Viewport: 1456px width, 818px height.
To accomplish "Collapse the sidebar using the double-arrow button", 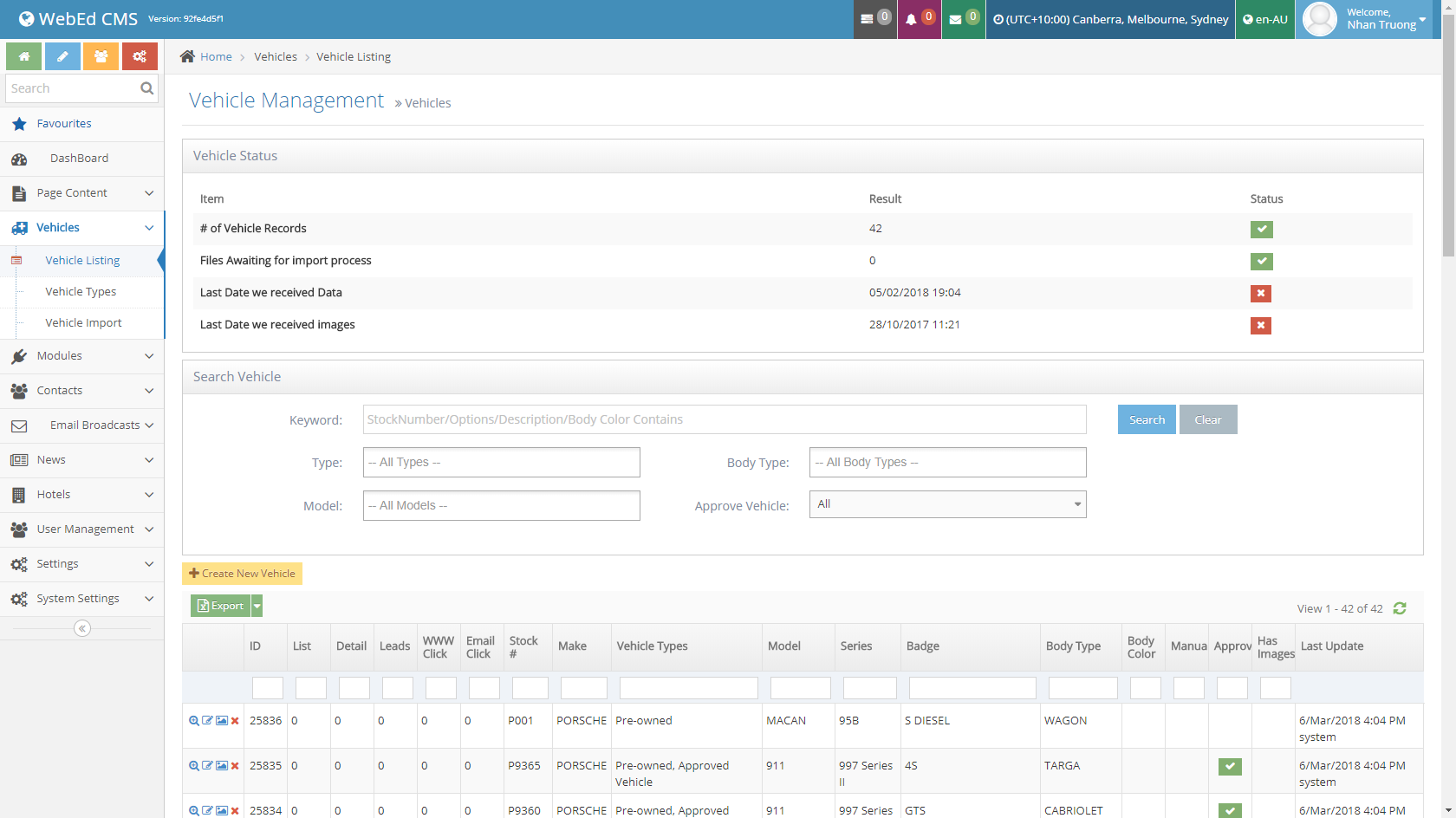I will pyautogui.click(x=82, y=628).
